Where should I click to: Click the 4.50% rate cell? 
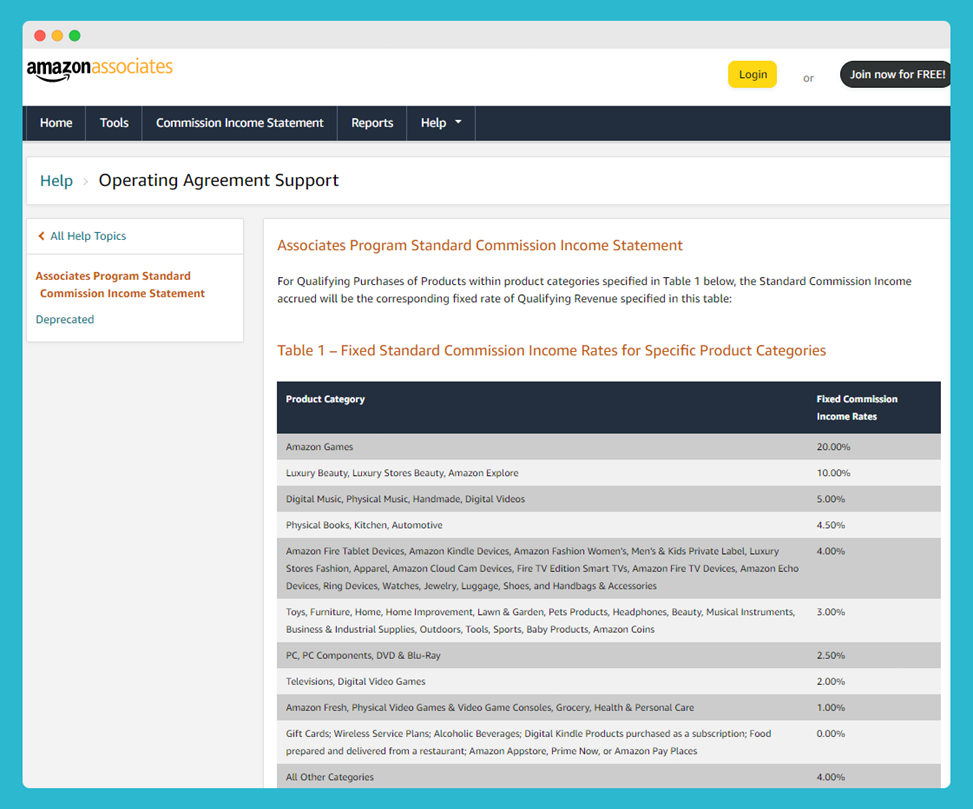point(831,525)
